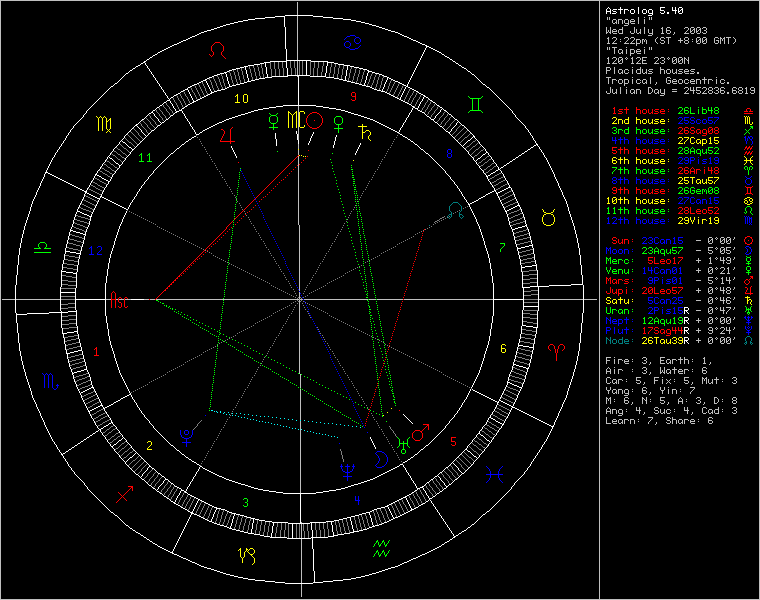The image size is (760, 600).
Task: Click the Leo zodiac glyph on the wheel
Action: point(217,48)
